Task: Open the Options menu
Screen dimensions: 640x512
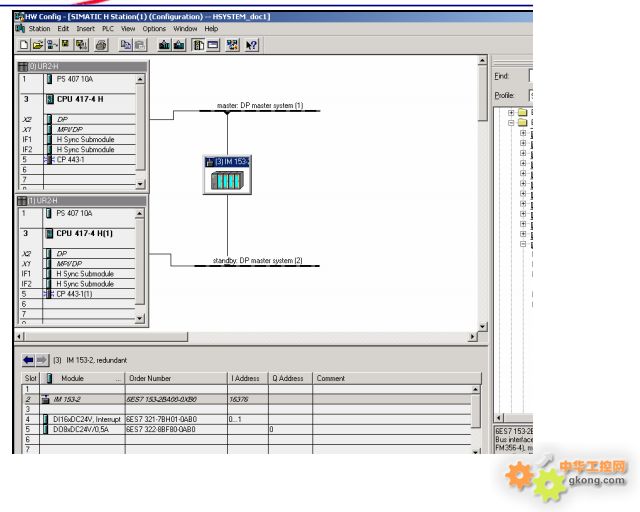Action: click(x=154, y=29)
